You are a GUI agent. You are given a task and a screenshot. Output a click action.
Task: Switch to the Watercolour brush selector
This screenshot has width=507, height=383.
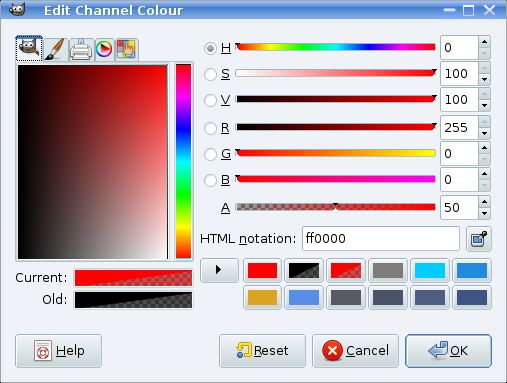(x=56, y=49)
